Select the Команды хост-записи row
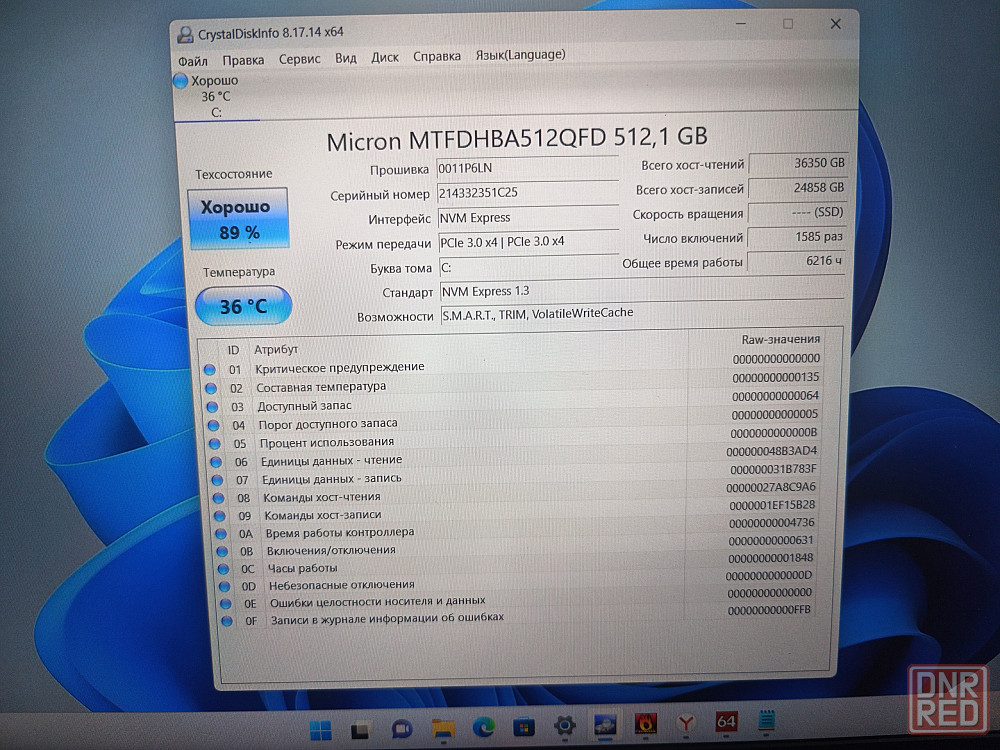This screenshot has width=1000, height=750. click(517, 510)
